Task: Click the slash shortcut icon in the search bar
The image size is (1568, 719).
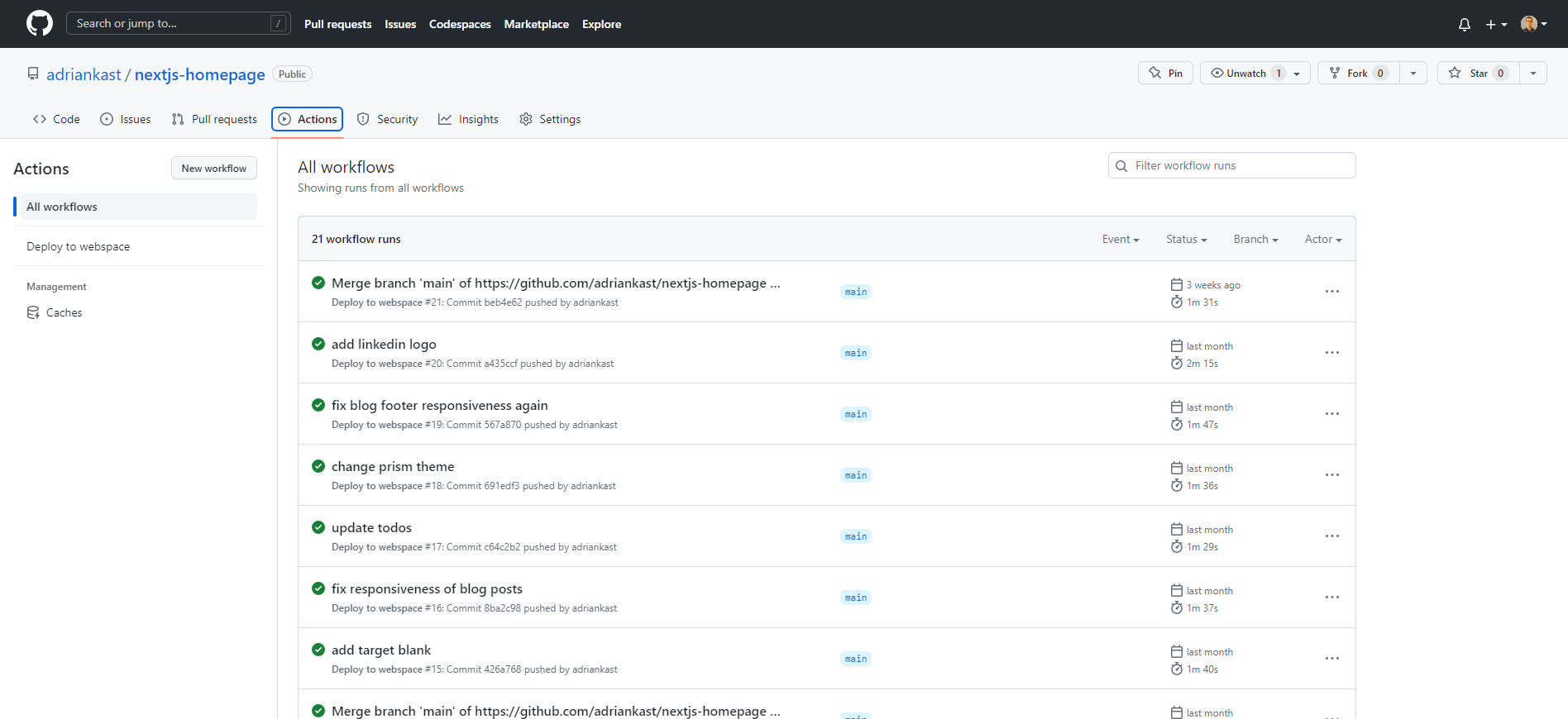Action: pyautogui.click(x=279, y=23)
